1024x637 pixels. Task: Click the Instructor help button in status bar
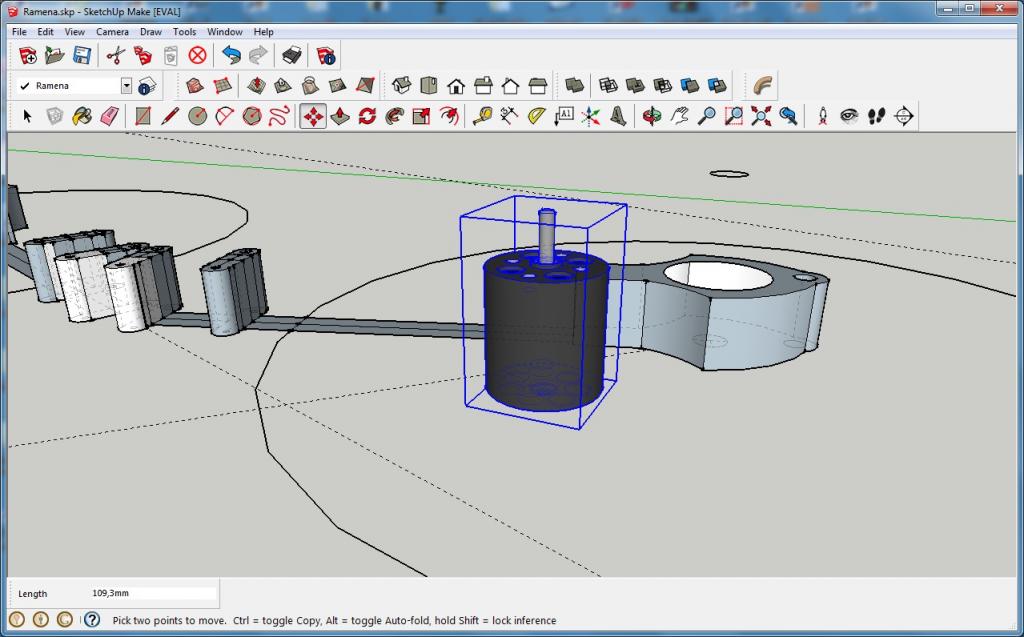click(x=91, y=620)
